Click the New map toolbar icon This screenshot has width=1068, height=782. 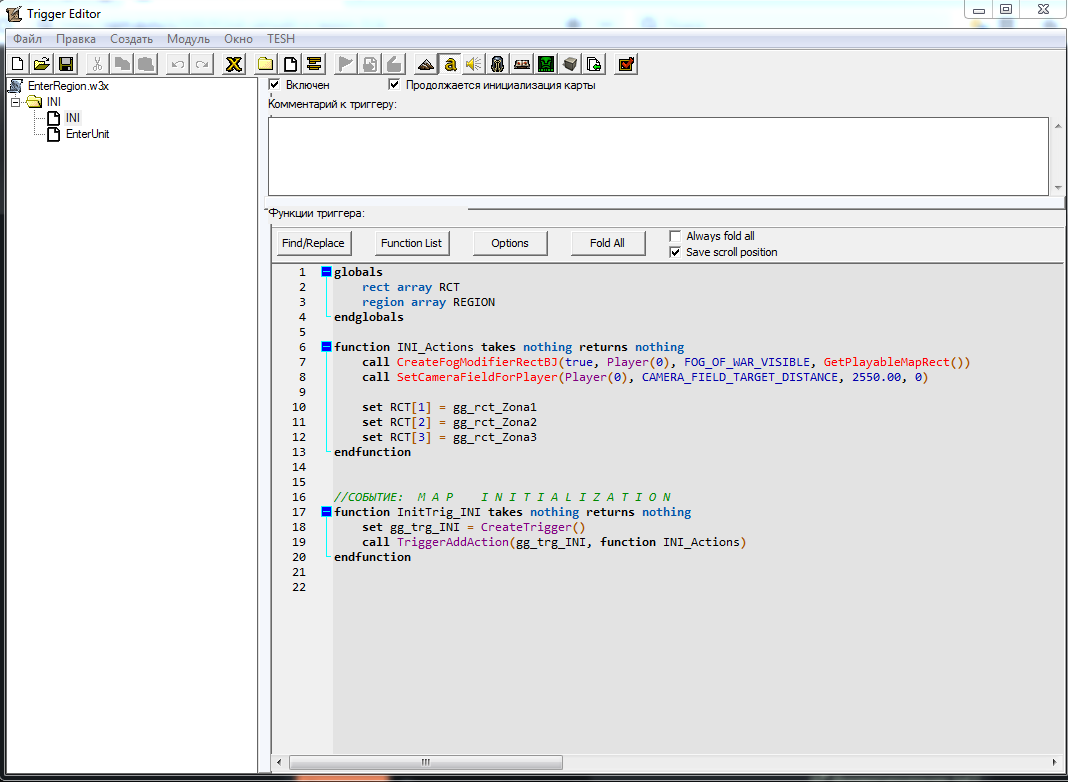point(17,64)
